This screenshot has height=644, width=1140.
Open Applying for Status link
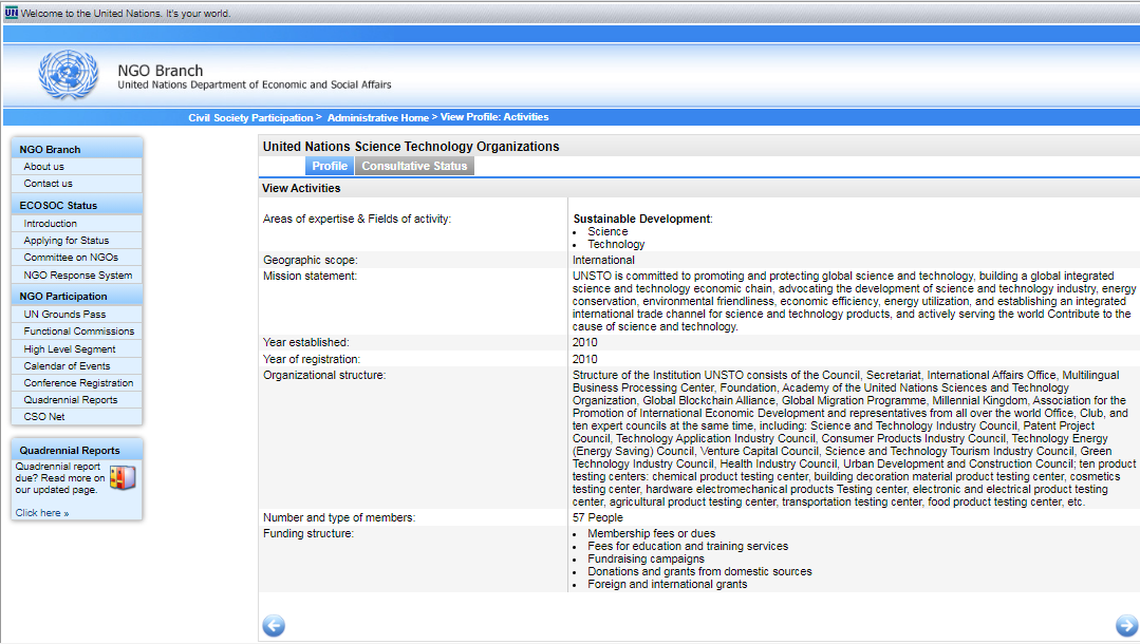[x=66, y=241]
